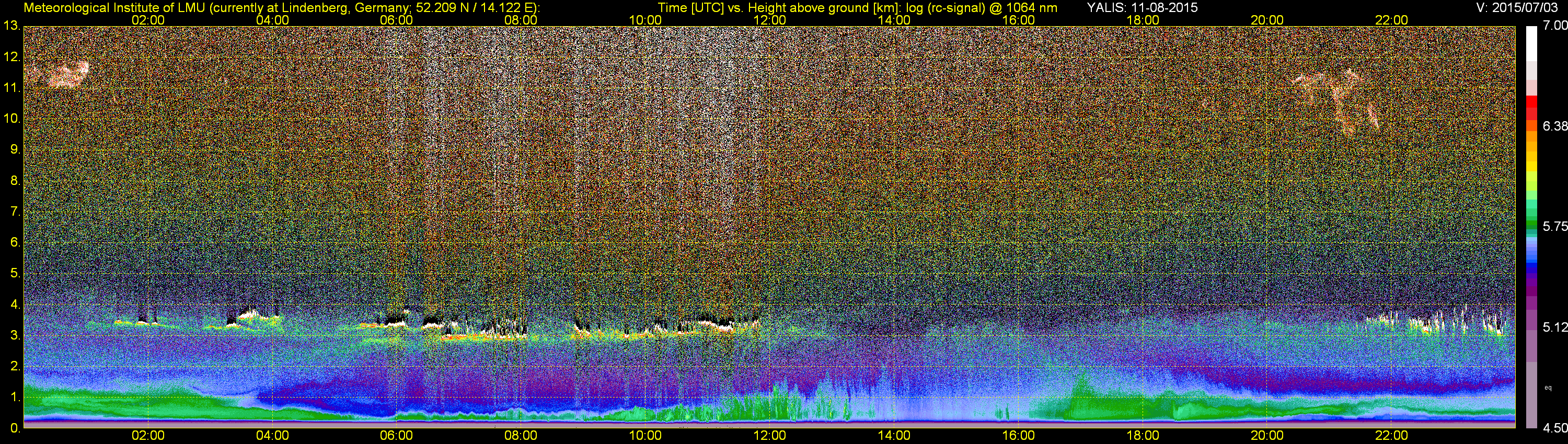1568x444 pixels.
Task: Pick the 5 km height axis label
Action: click(x=15, y=274)
